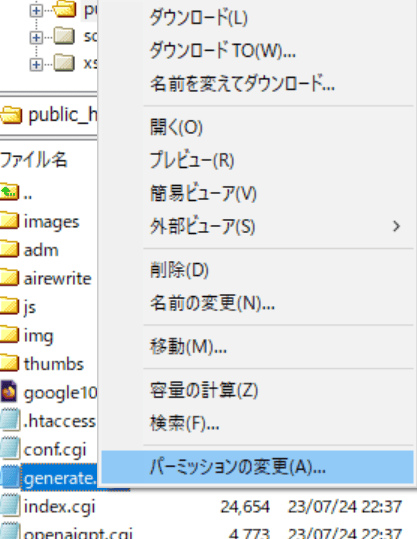Click the images folder icon
This screenshot has height=539, width=417.
pyautogui.click(x=9, y=221)
